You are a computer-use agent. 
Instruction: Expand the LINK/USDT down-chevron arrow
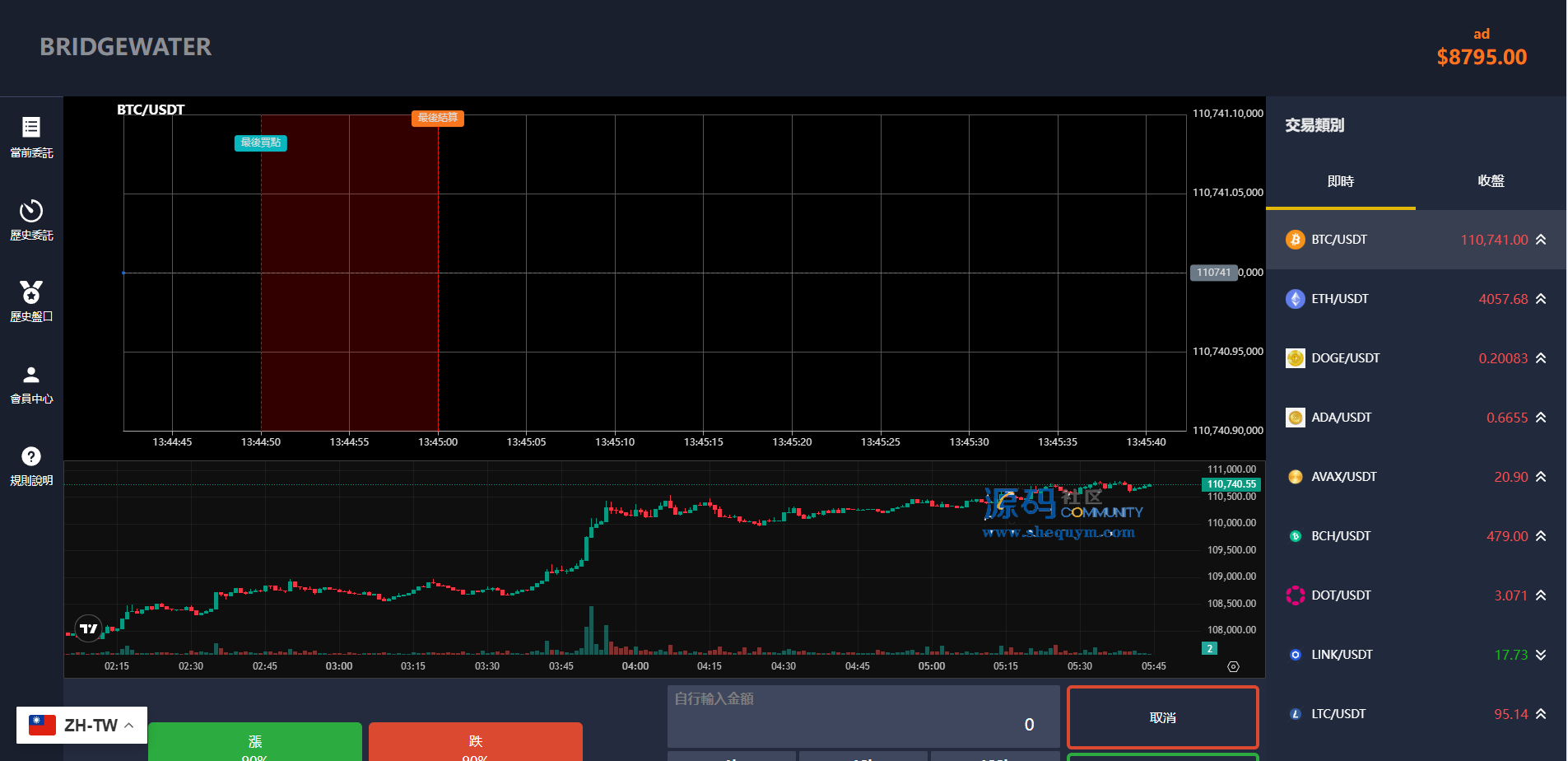pyautogui.click(x=1541, y=655)
